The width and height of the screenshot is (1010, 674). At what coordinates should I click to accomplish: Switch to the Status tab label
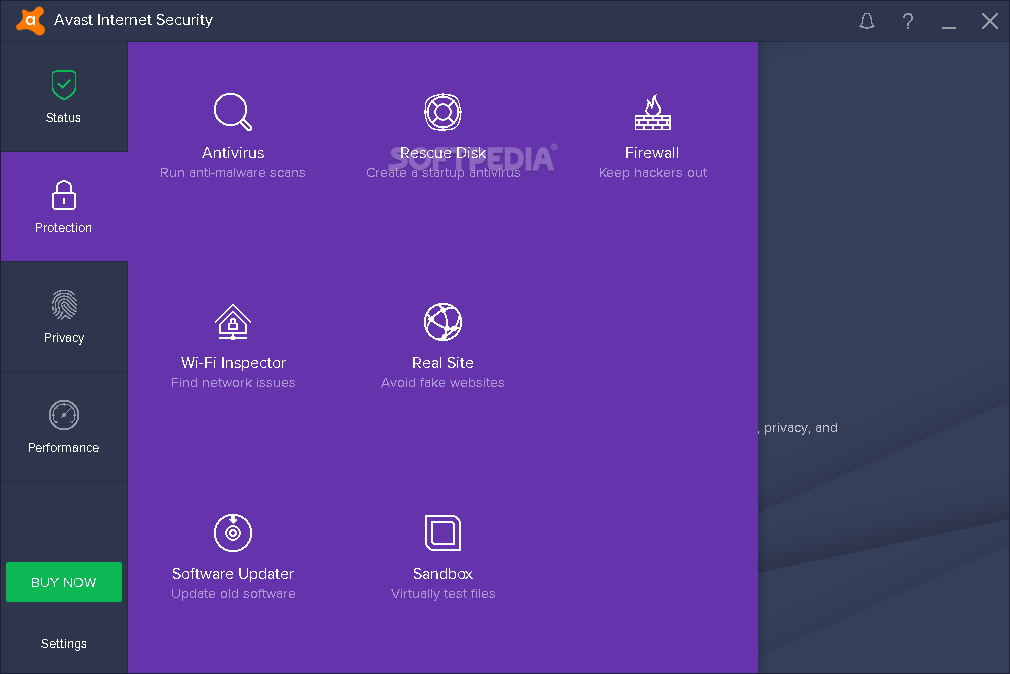(63, 118)
